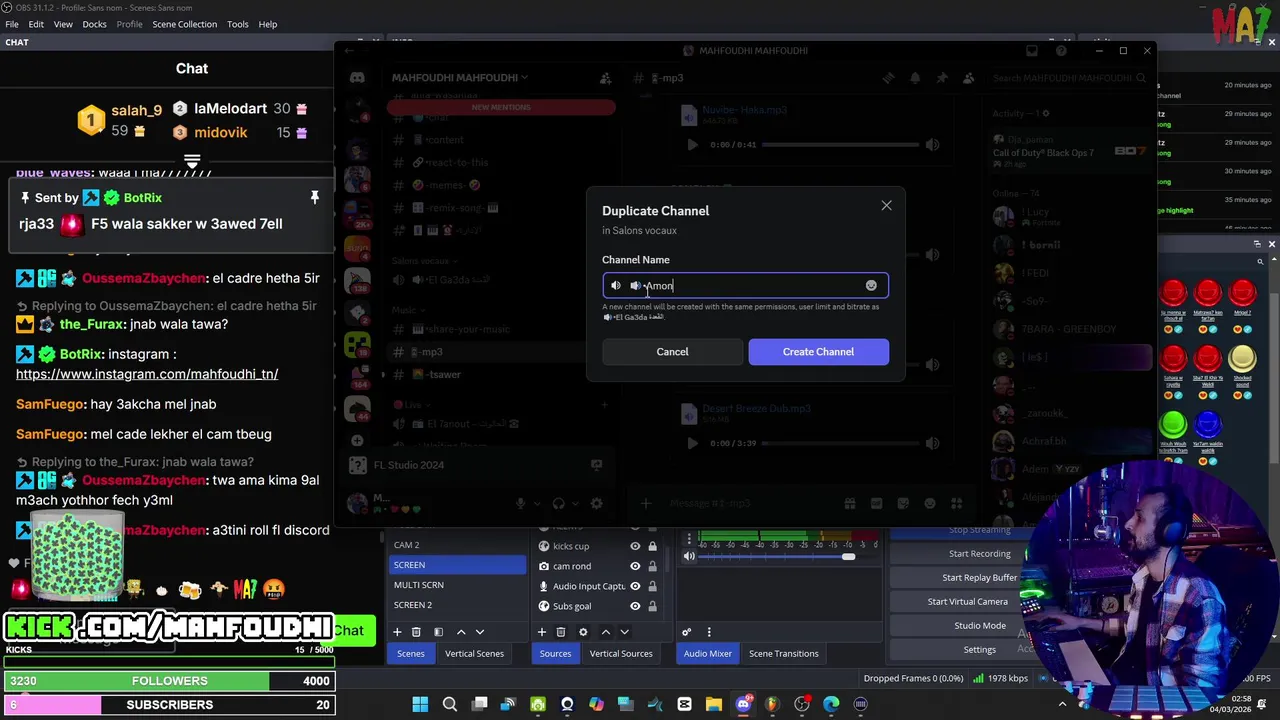Add a new scene with plus icon

click(397, 632)
